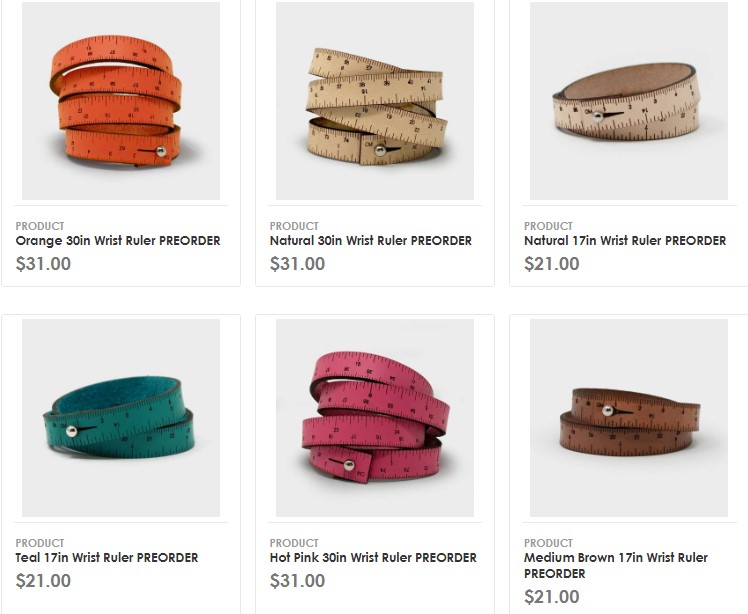Open the Natural 30in wrist ruler image
748x614 pixels.
coord(375,101)
